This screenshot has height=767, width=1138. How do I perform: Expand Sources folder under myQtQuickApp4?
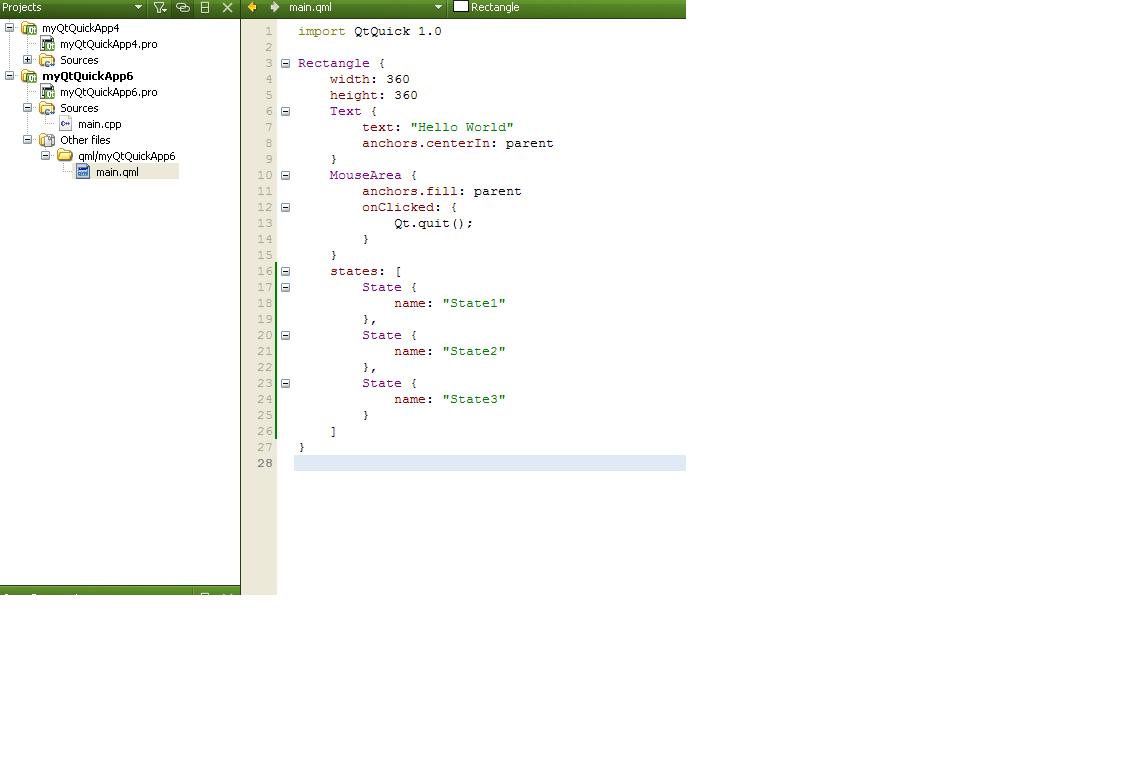pyautogui.click(x=28, y=60)
